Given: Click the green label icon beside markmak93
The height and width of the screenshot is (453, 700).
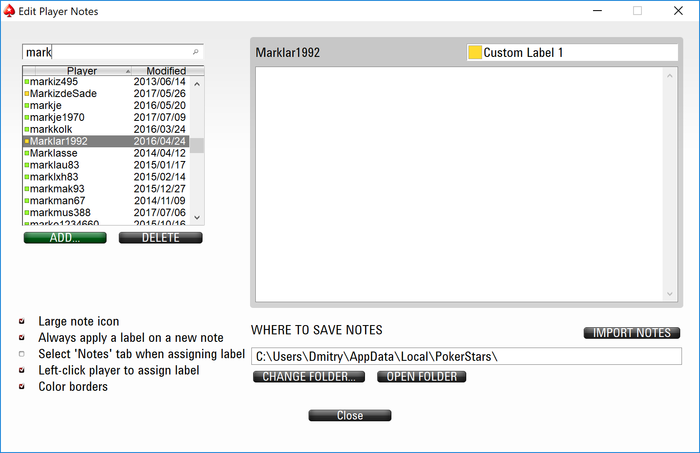Looking at the screenshot, I should pos(27,189).
